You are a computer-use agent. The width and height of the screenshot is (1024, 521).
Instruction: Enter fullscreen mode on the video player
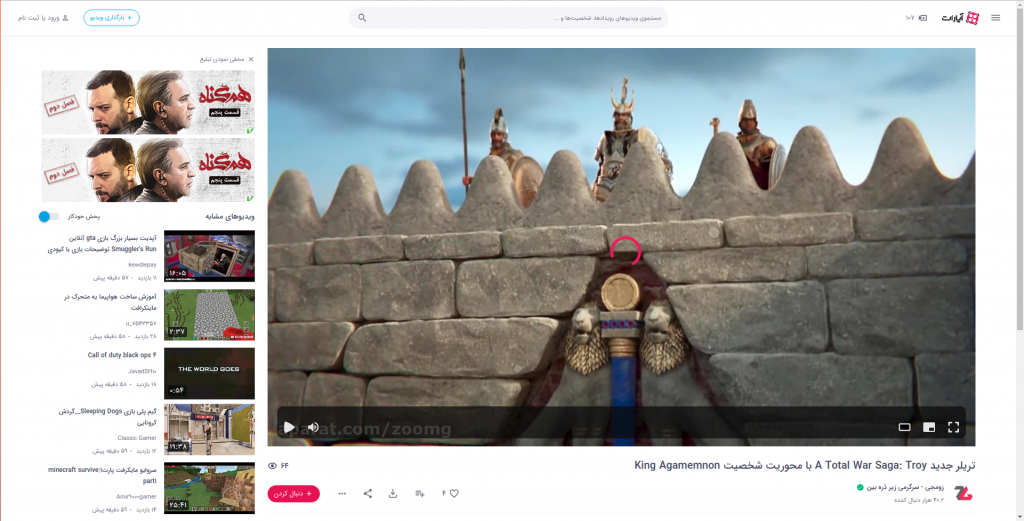coord(953,427)
